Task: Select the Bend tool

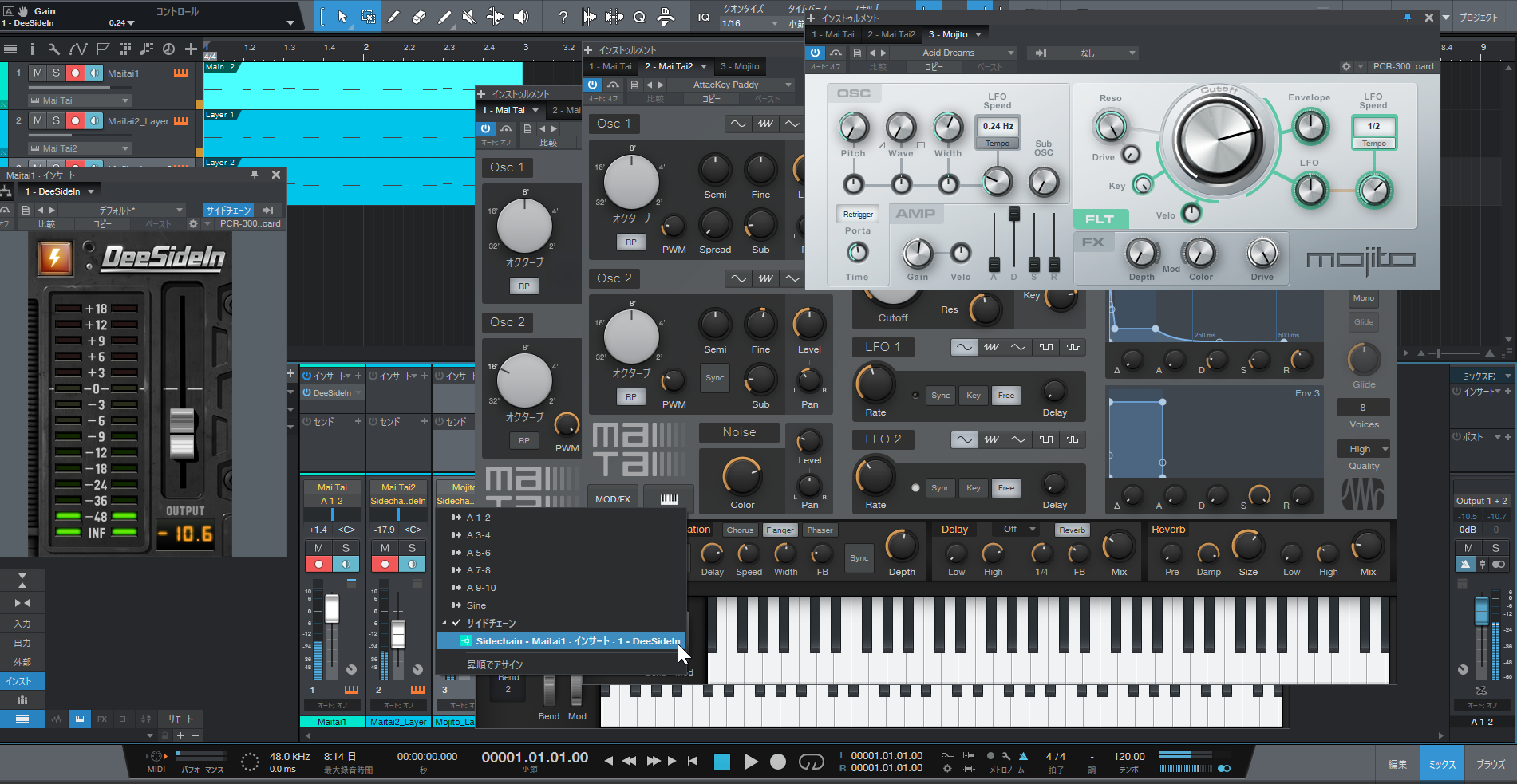Action: coord(495,17)
